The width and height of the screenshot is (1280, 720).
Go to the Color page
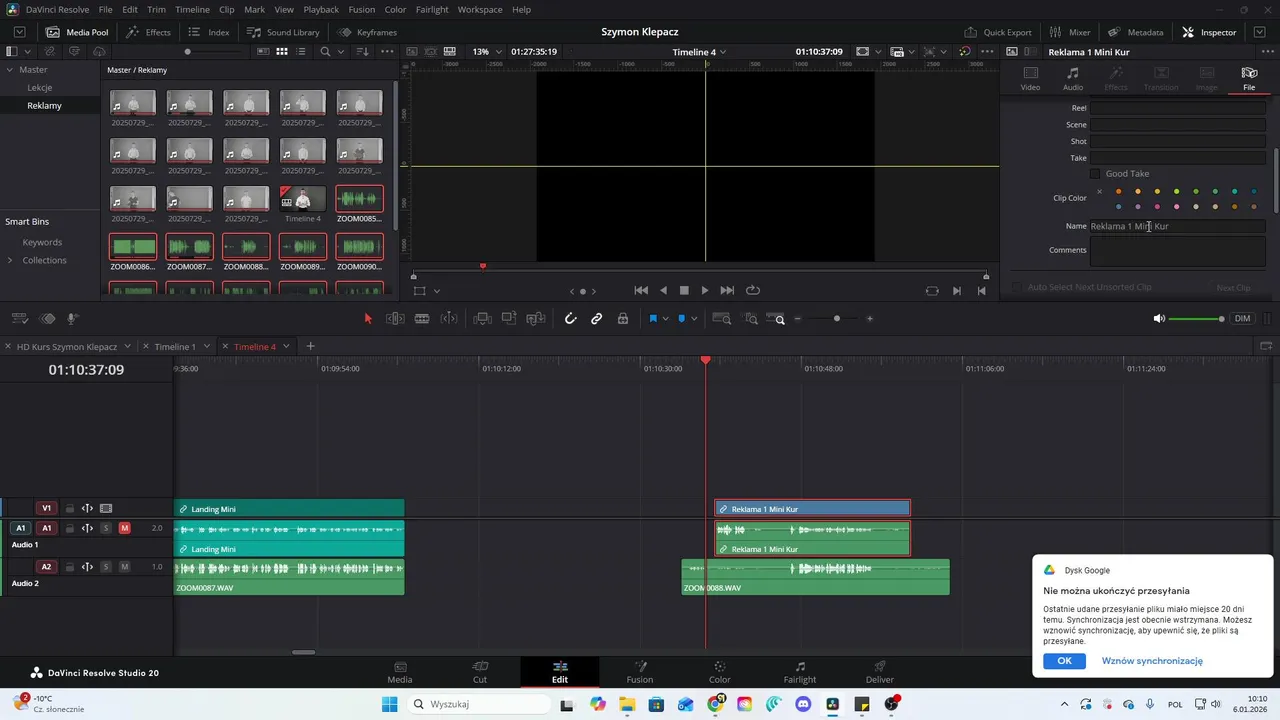(720, 672)
